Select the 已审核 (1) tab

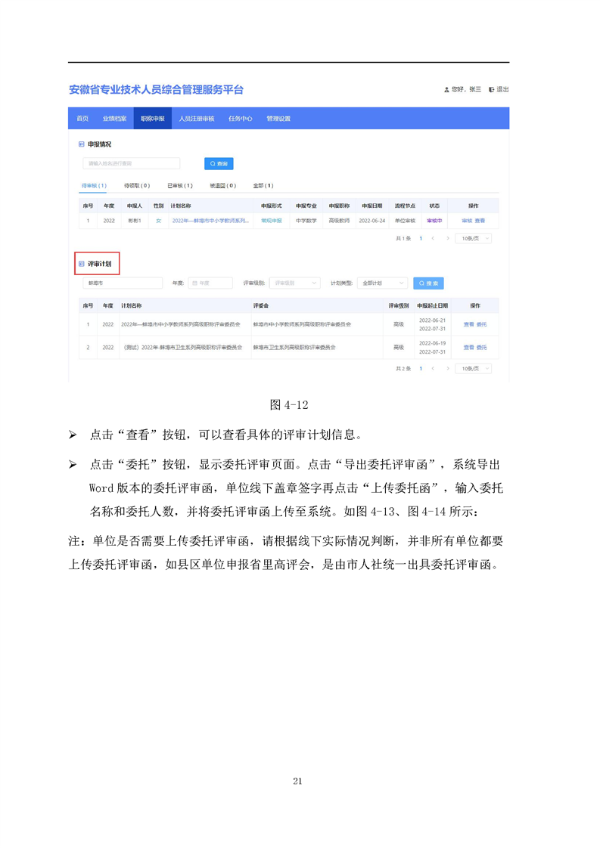180,185
